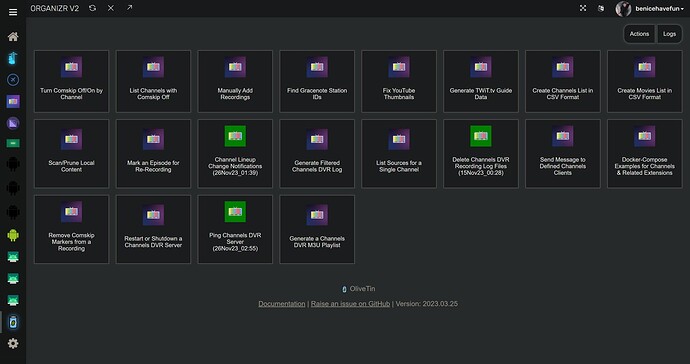690x364 pixels.
Task: Go to the Home icon in sidebar
Action: coord(13,37)
